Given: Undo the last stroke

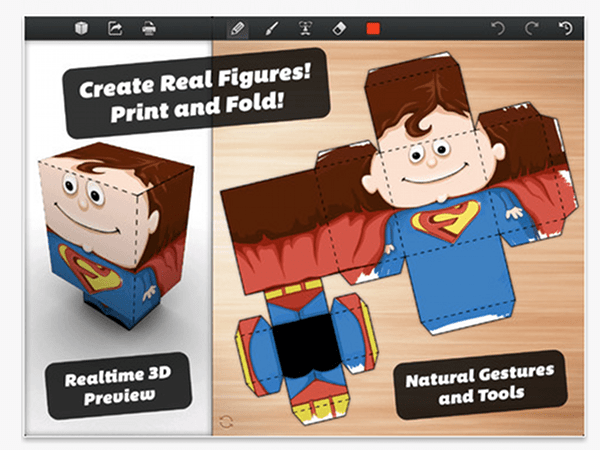Looking at the screenshot, I should click(498, 28).
